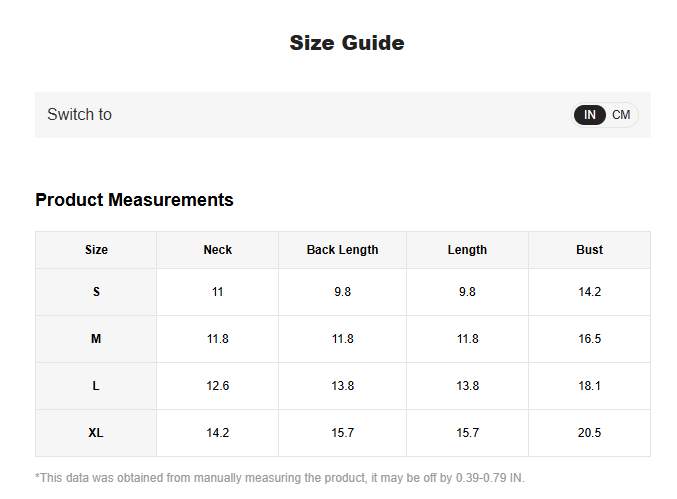Select the Neck value 12.6

(217, 386)
